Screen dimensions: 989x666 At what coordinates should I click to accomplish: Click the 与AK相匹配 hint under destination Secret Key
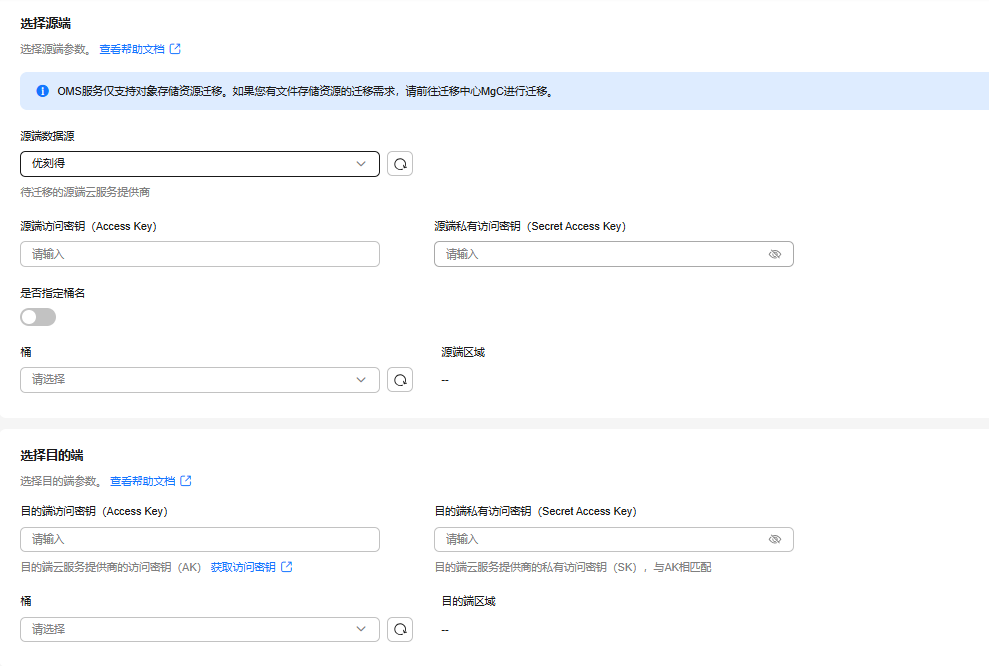point(682,568)
